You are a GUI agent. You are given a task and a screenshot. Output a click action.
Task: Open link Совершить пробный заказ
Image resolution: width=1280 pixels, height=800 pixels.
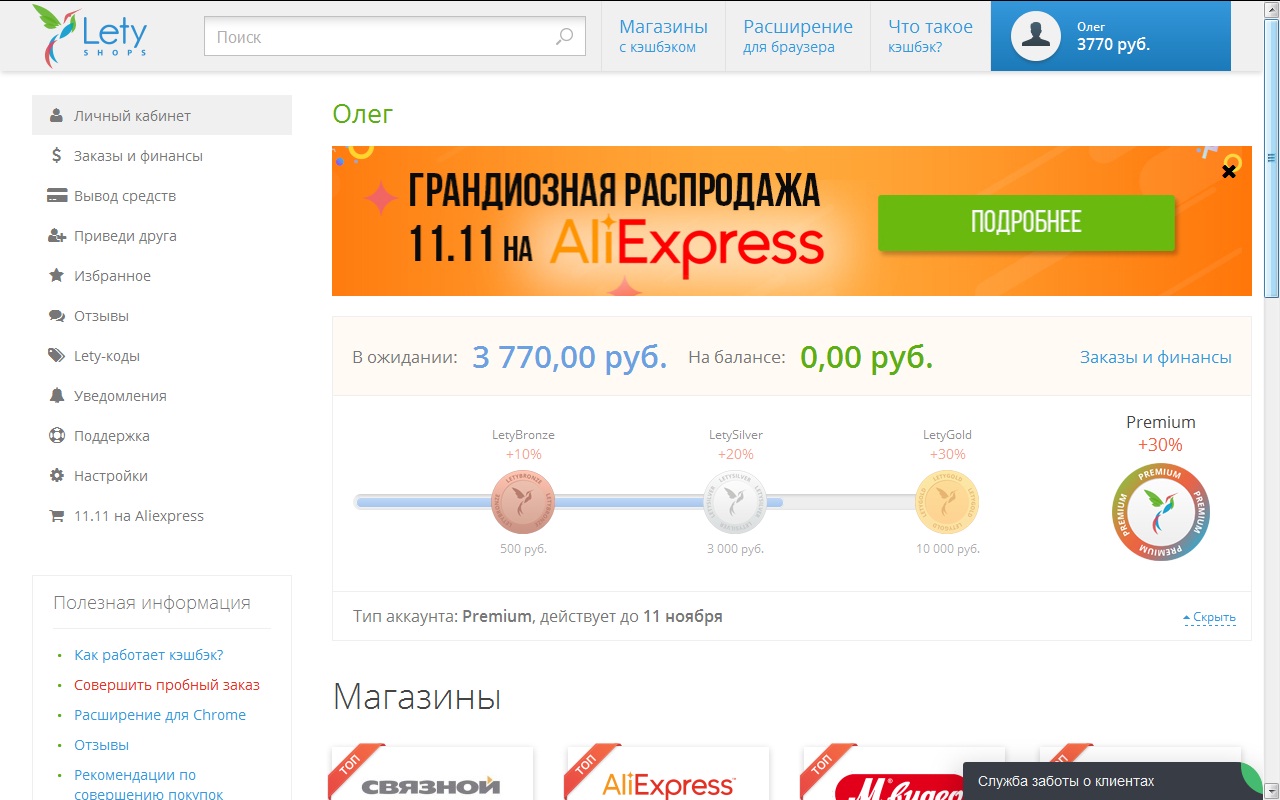166,685
